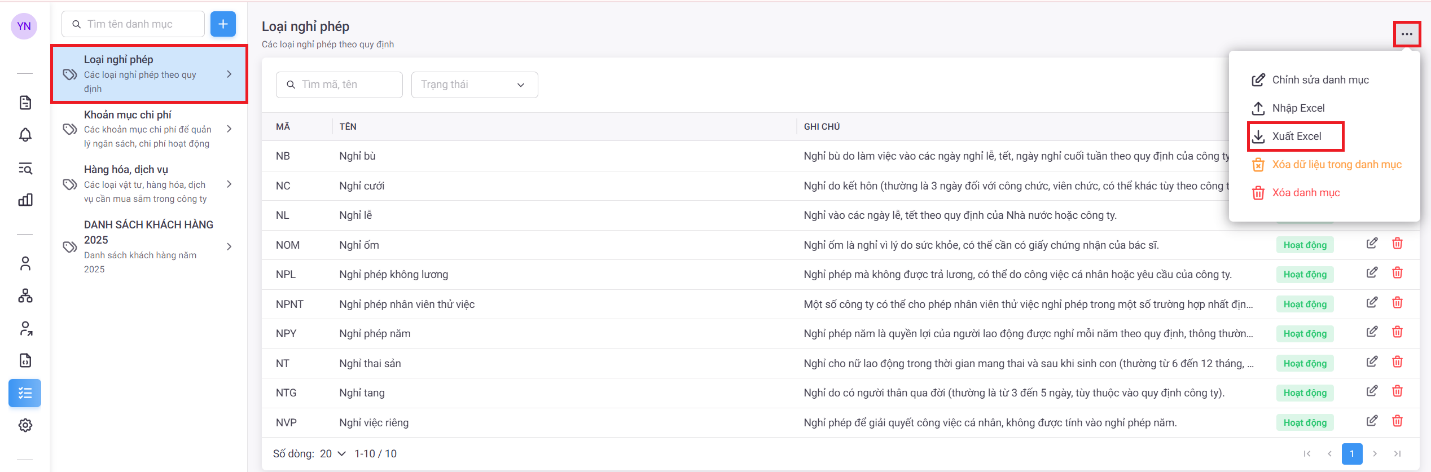Click the blue plus add-category button
Screen dimensions: 1431x472
(x=223, y=24)
